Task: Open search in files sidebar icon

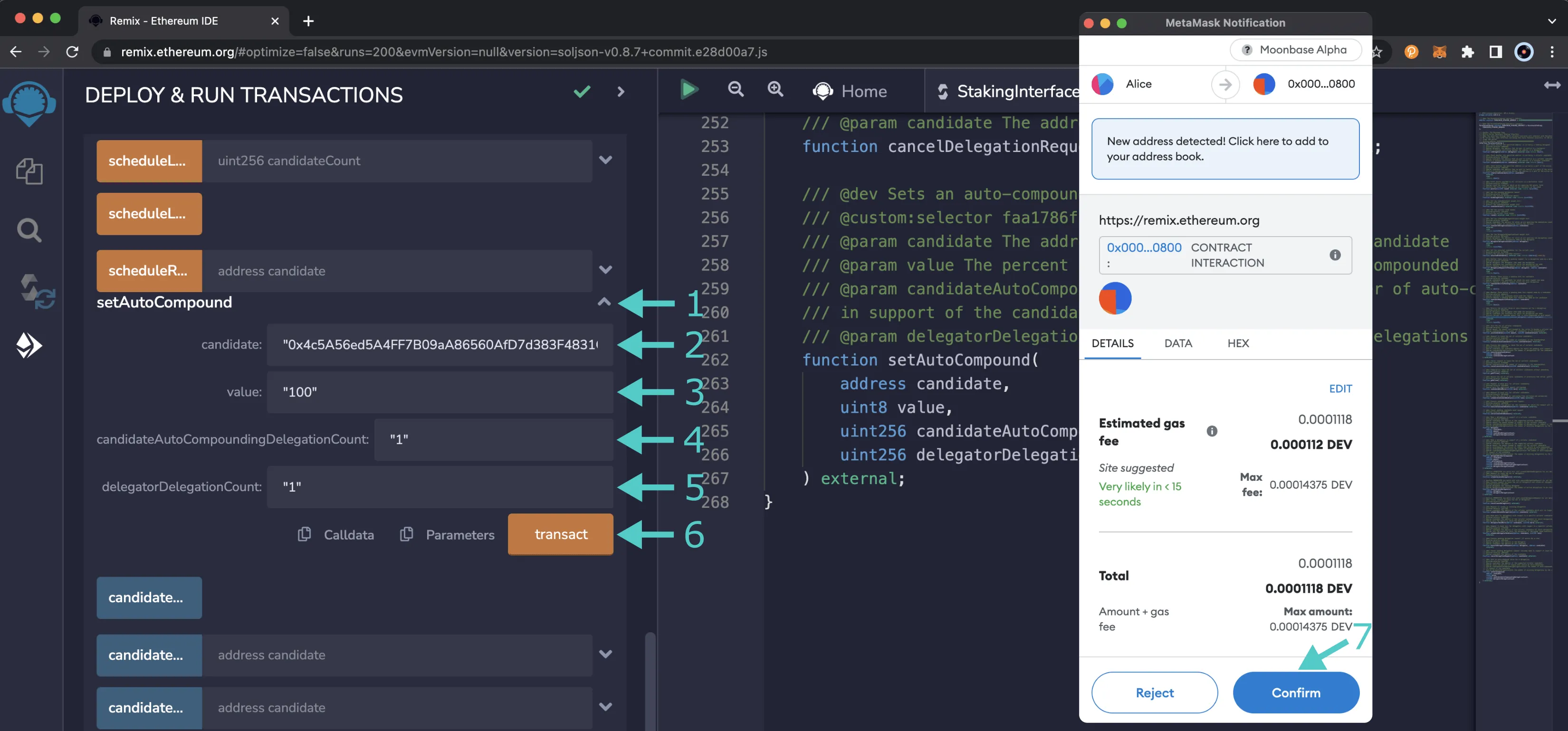Action: coord(29,230)
